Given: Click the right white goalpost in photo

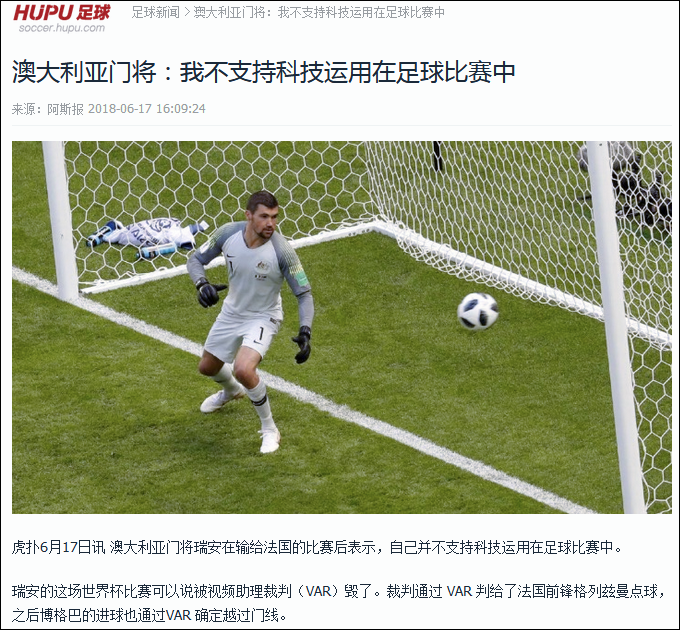Looking at the screenshot, I should [615, 326].
